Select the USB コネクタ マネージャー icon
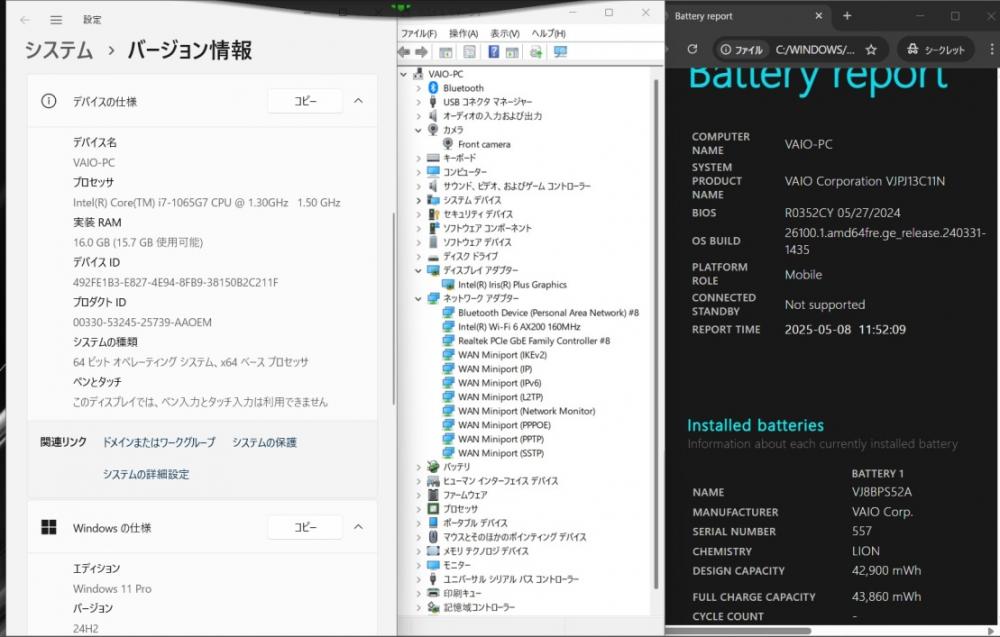The image size is (1000, 637). pos(433,102)
